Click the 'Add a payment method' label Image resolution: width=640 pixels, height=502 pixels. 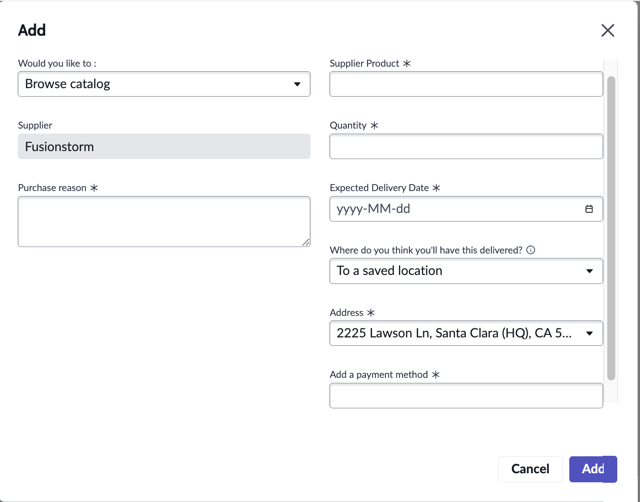pyautogui.click(x=379, y=375)
